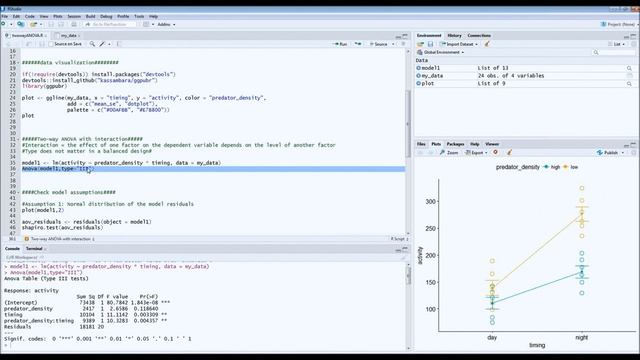Click the Print icon in main toolbar
The width and height of the screenshot is (640, 360).
tap(73, 24)
